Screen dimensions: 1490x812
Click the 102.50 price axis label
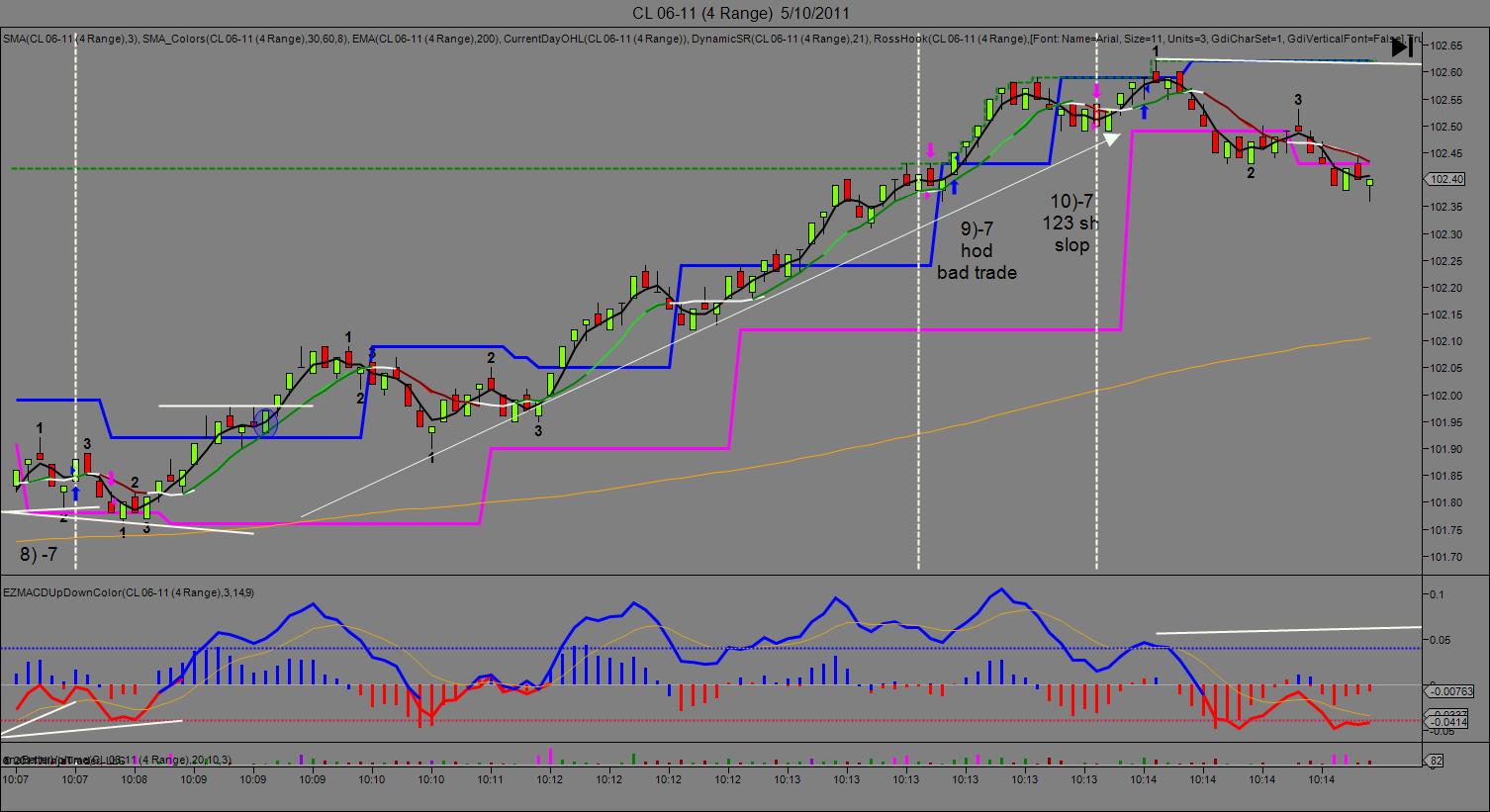pos(1446,127)
